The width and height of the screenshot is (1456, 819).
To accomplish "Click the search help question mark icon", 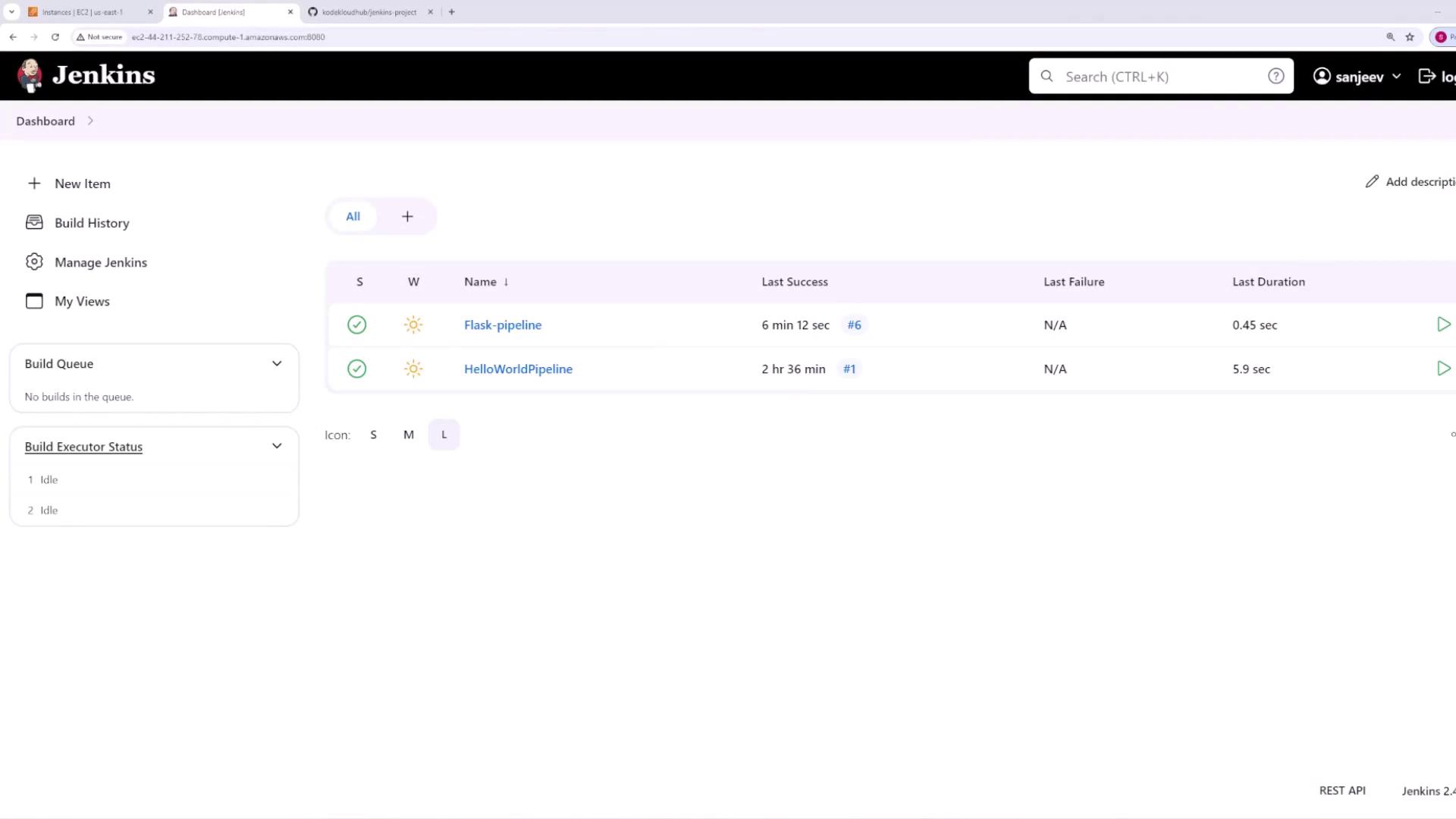I will pos(1276,77).
